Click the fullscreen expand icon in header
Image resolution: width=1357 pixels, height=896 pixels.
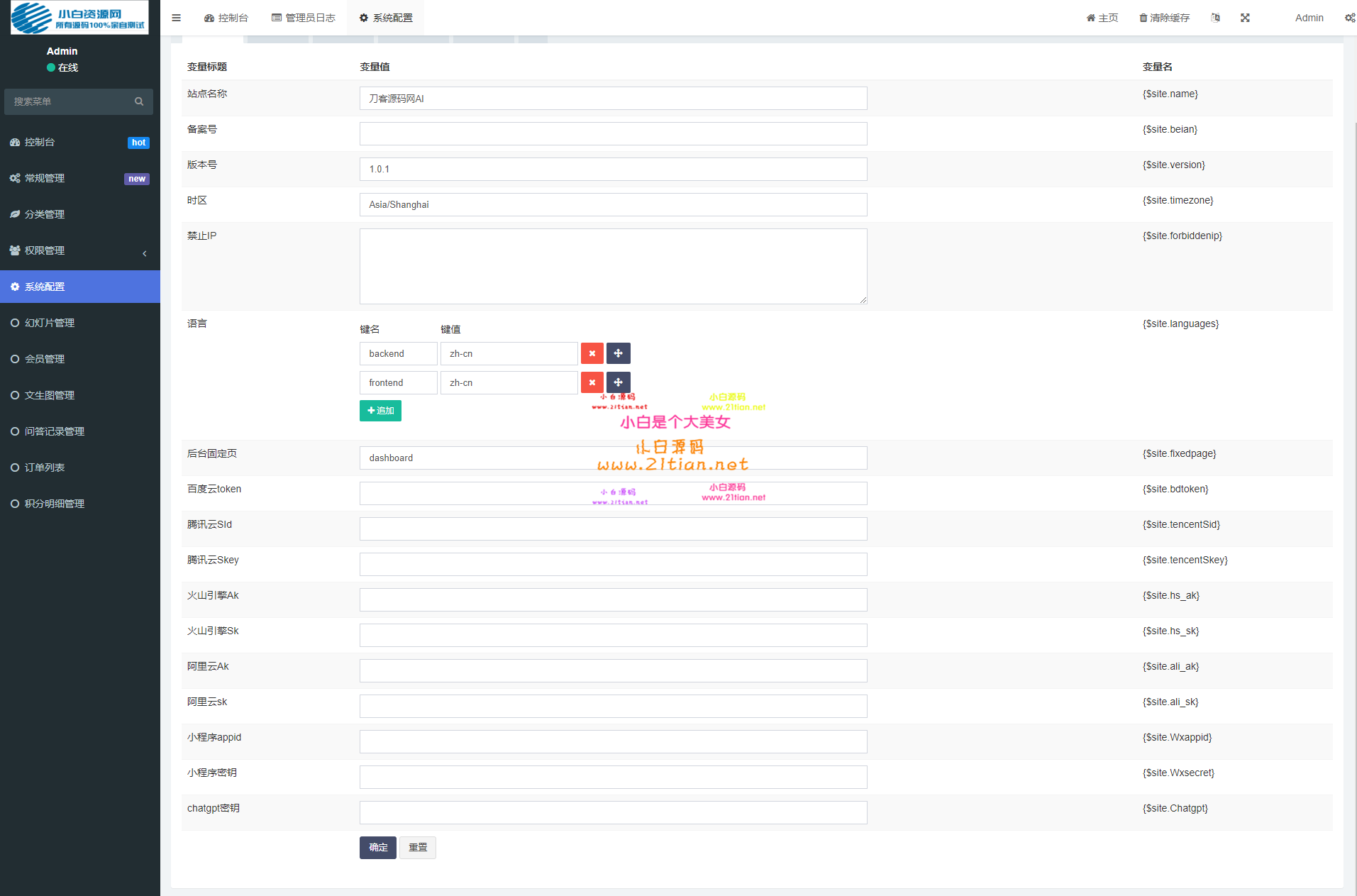click(x=1245, y=18)
